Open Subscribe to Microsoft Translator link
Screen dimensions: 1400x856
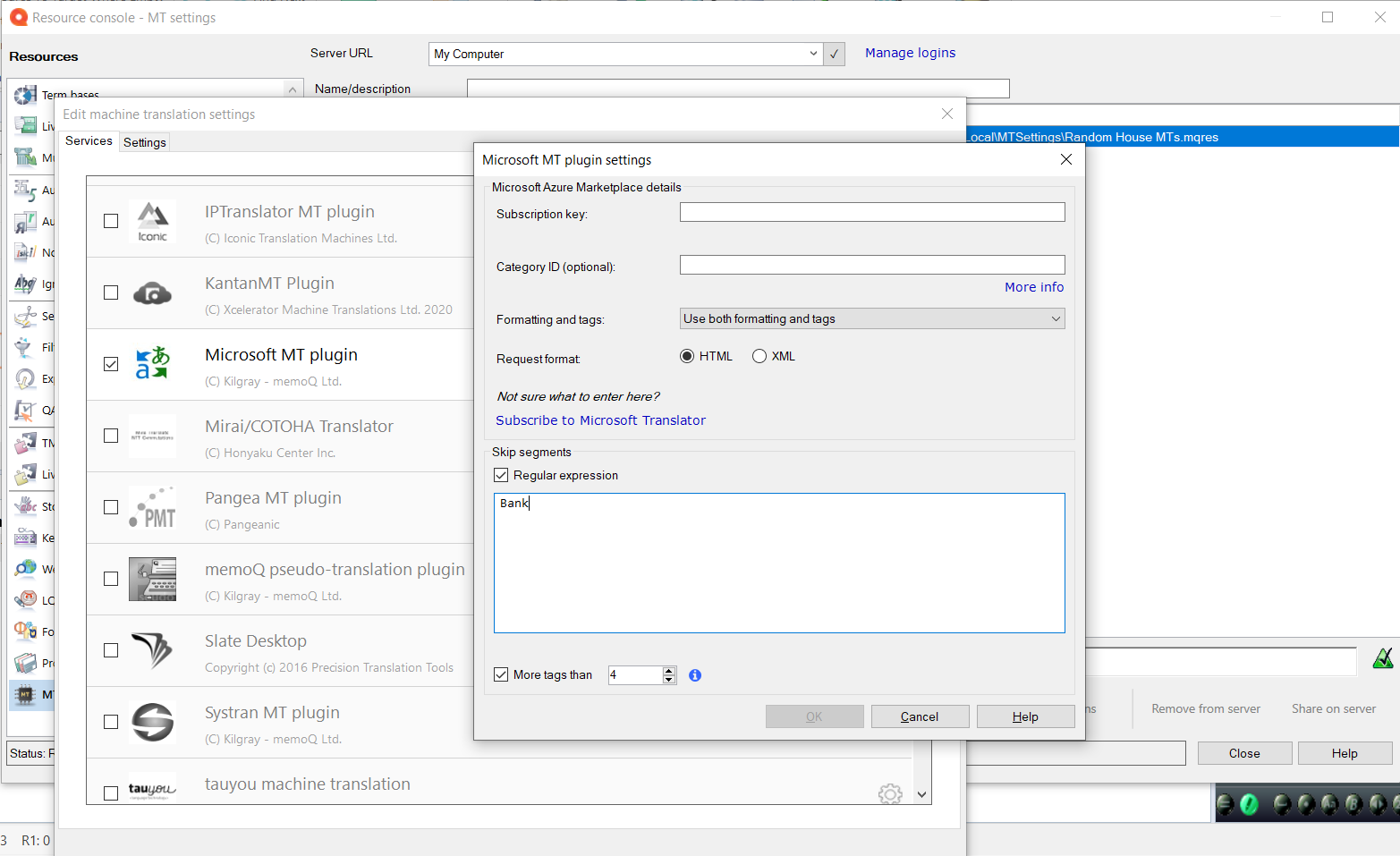click(600, 420)
